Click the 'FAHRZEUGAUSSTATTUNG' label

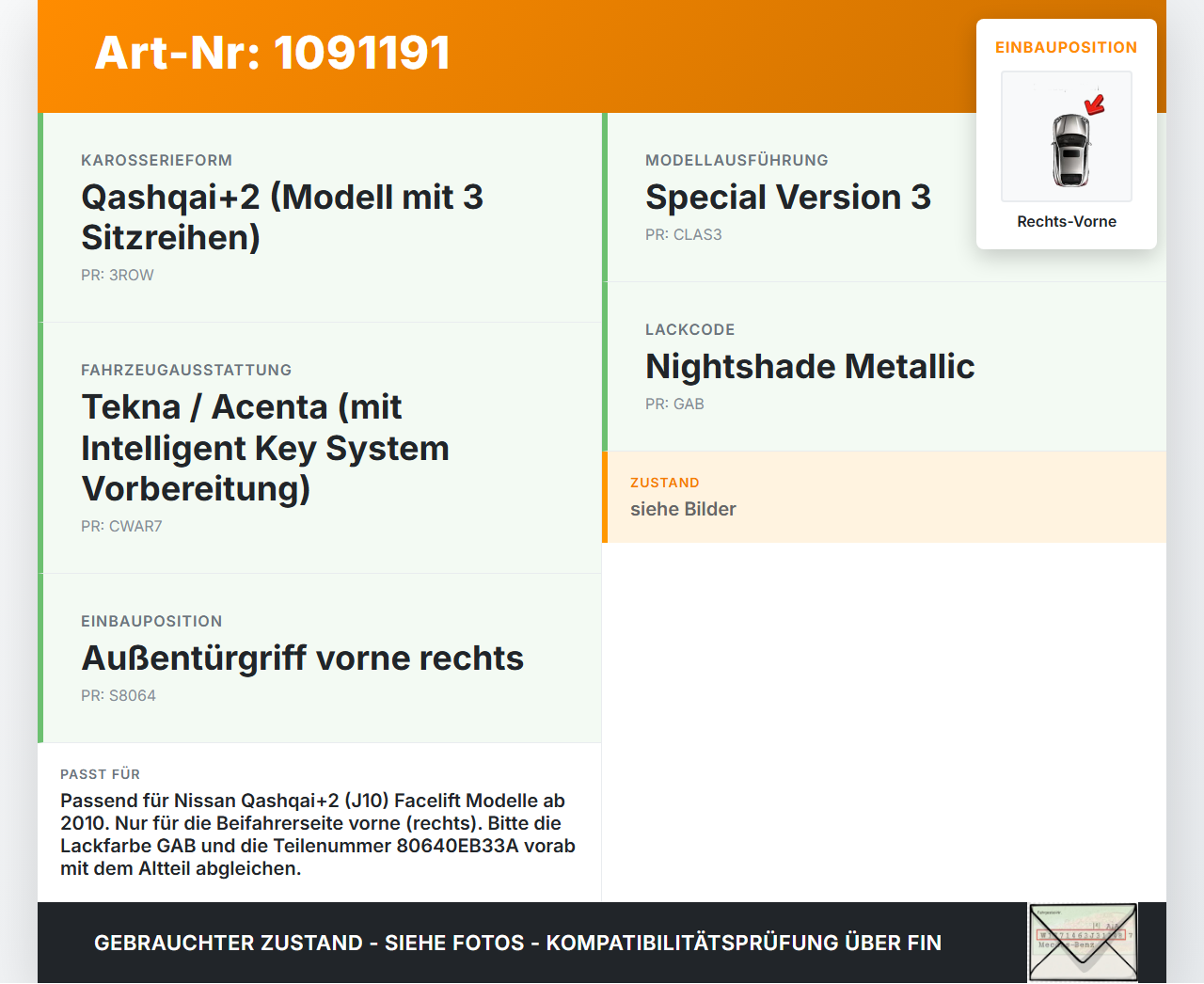186,370
